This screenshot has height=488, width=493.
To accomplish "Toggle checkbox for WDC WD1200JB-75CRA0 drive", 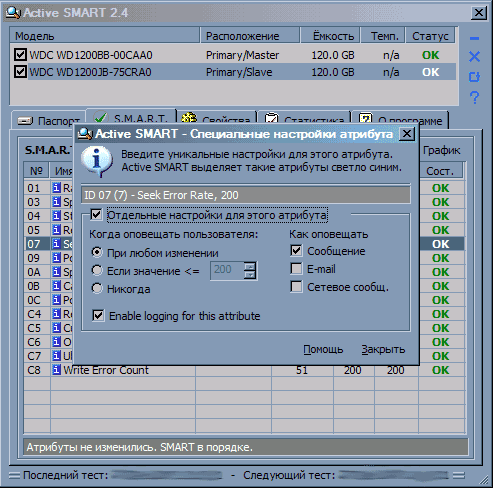I will pos(20,71).
